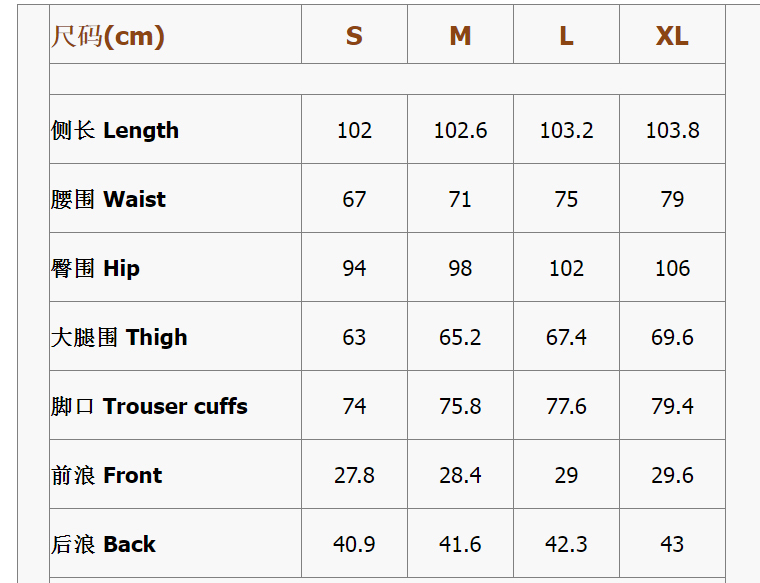Screen dimensions: 760x583
Task: Click Back value 40.9 for size S
Action: pos(354,544)
